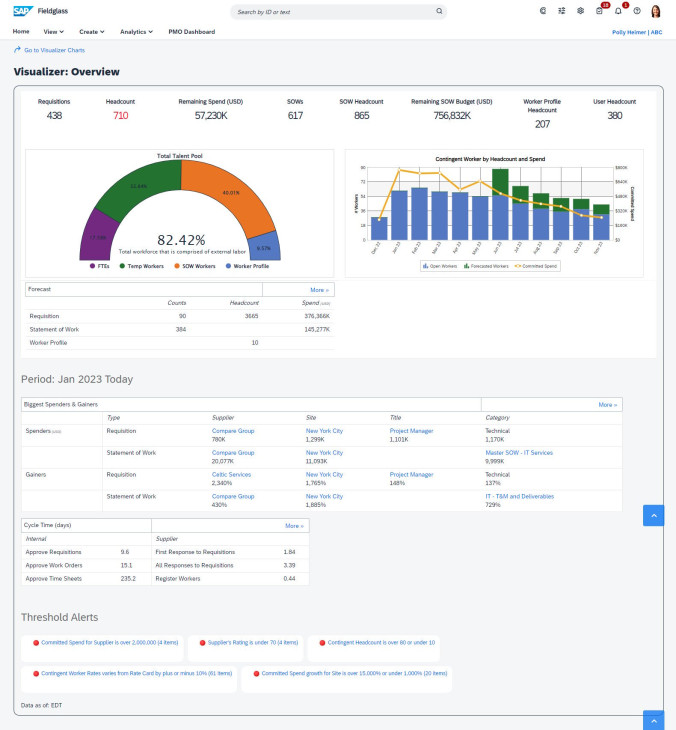This screenshot has height=730, width=676.
Task: Click the sliders configuration icon in header
Action: pyautogui.click(x=562, y=11)
